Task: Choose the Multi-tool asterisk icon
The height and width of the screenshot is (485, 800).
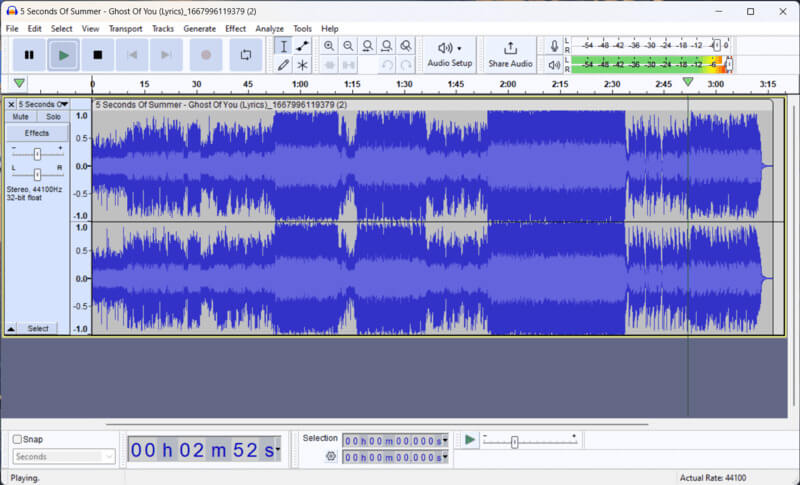Action: [302, 65]
